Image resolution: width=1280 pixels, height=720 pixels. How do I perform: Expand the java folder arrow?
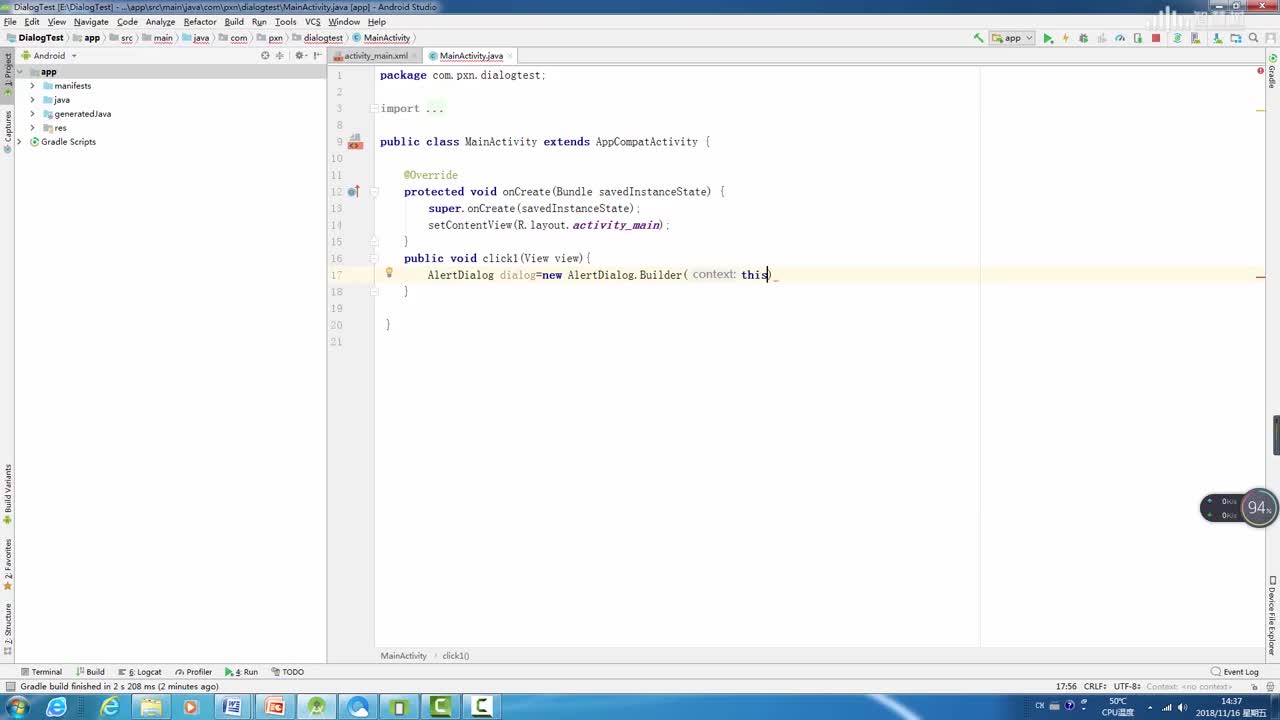click(33, 100)
